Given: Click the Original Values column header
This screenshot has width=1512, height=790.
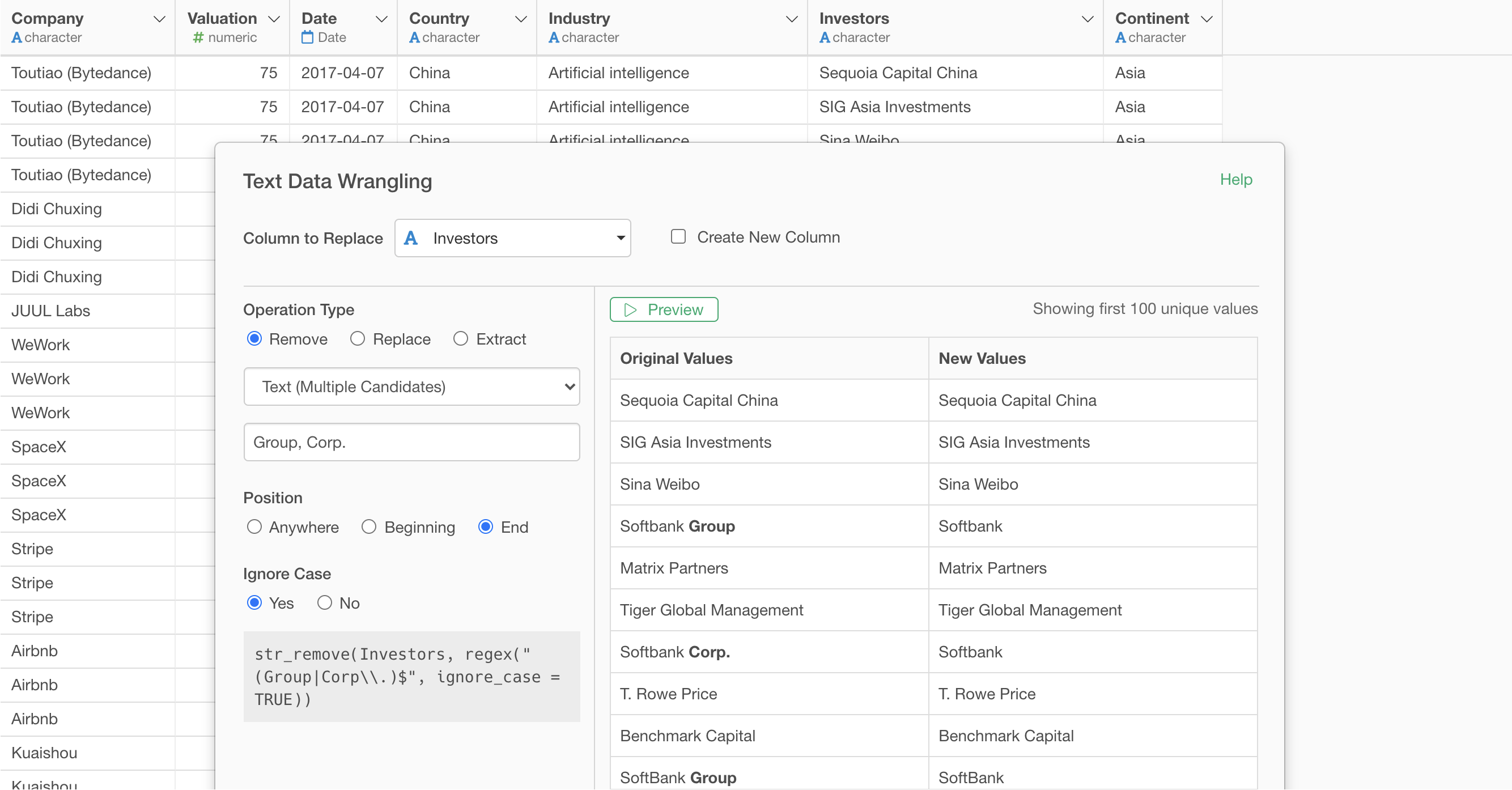Looking at the screenshot, I should [x=769, y=358].
